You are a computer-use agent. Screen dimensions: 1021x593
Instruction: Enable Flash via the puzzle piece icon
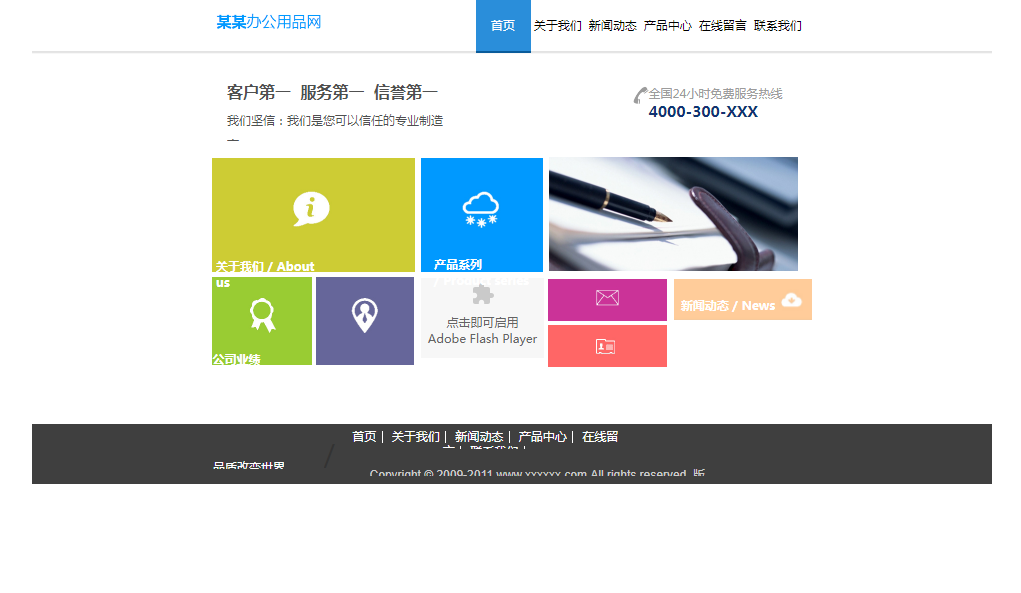click(x=482, y=294)
